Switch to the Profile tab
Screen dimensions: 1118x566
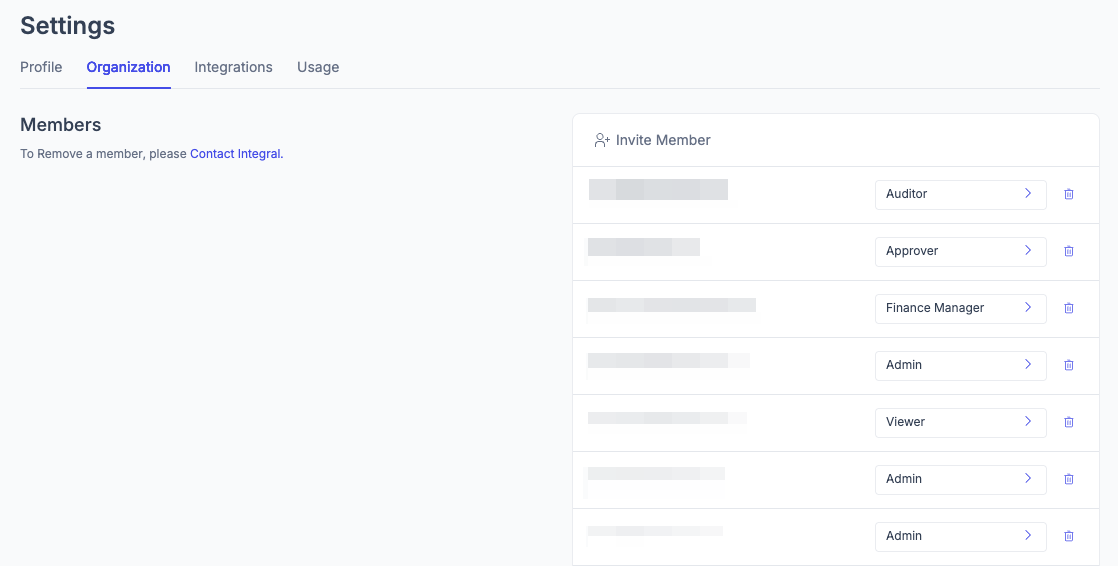[x=41, y=67]
